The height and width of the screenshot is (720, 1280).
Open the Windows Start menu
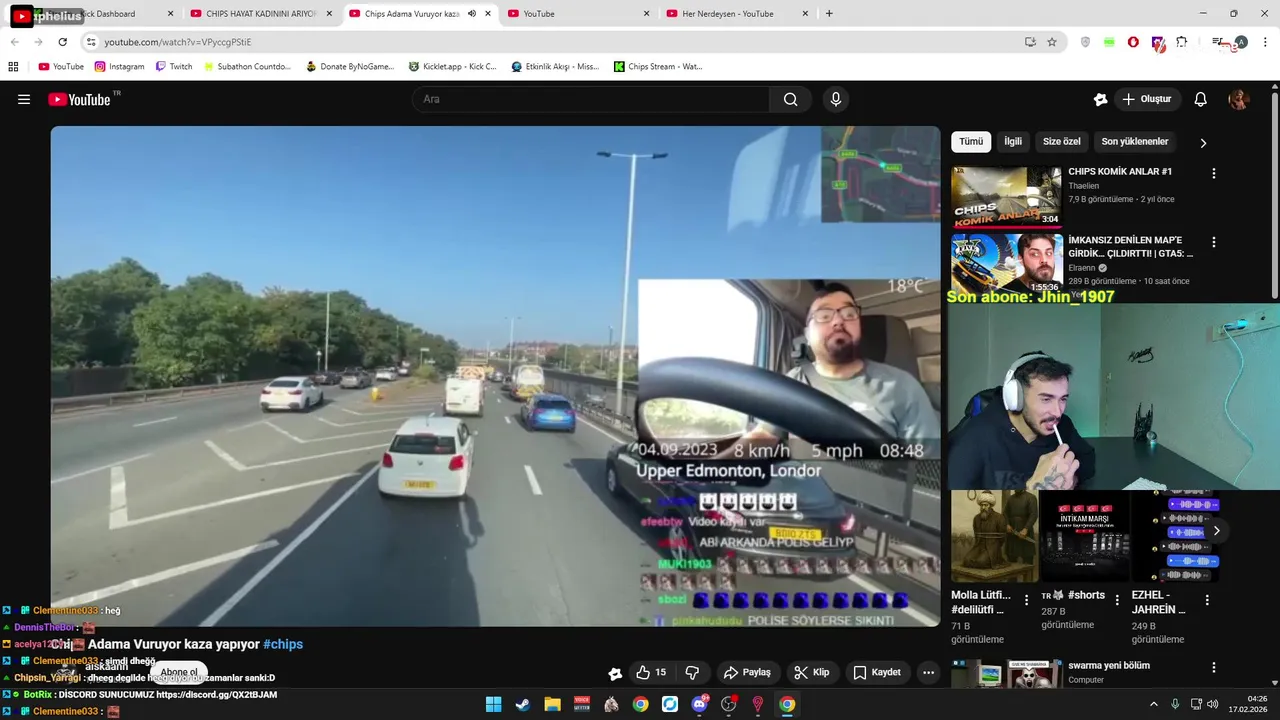pos(493,704)
